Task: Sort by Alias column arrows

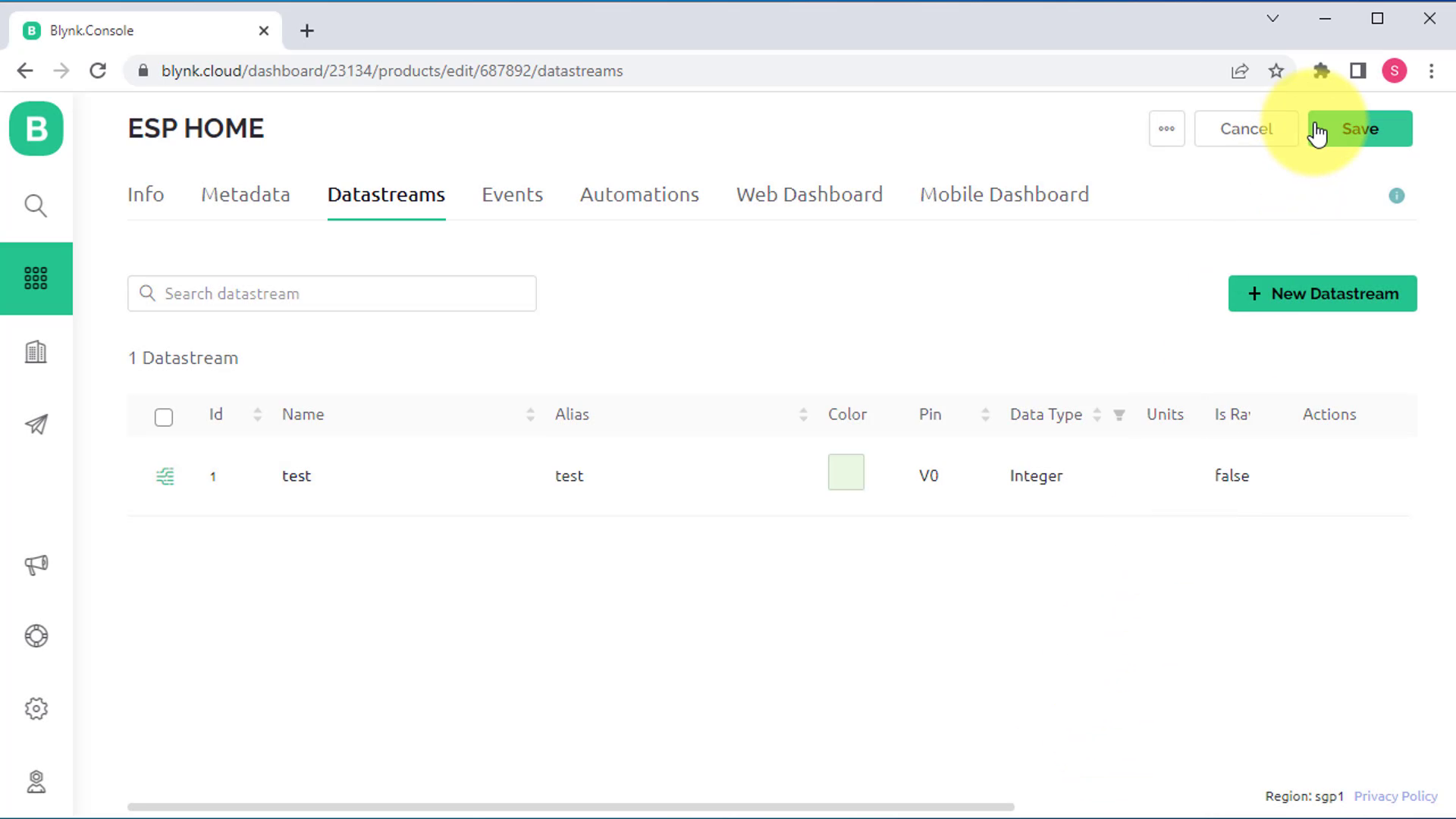Action: [803, 415]
